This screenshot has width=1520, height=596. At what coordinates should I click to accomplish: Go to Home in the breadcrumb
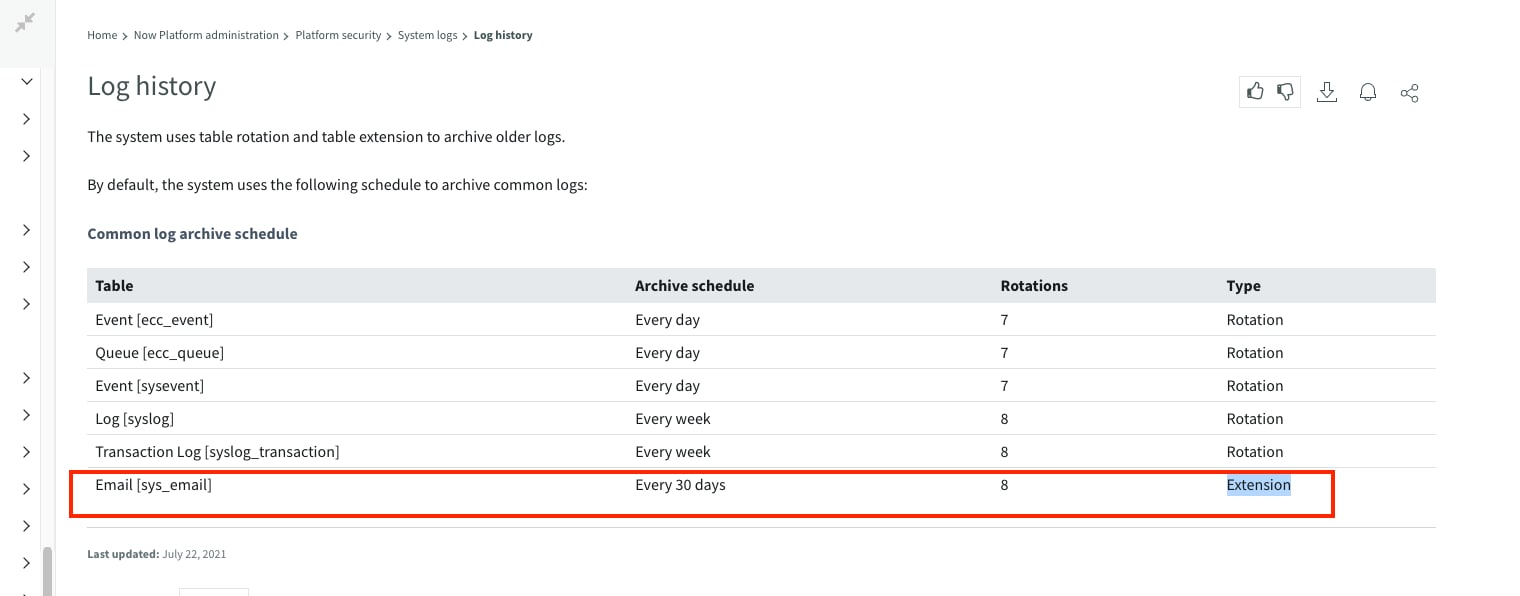pyautogui.click(x=102, y=35)
